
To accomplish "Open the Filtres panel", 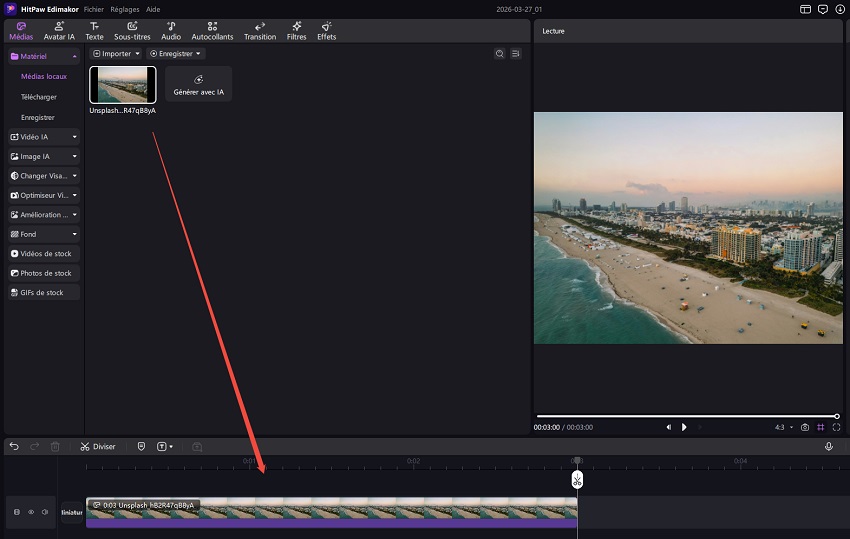I will click(297, 31).
